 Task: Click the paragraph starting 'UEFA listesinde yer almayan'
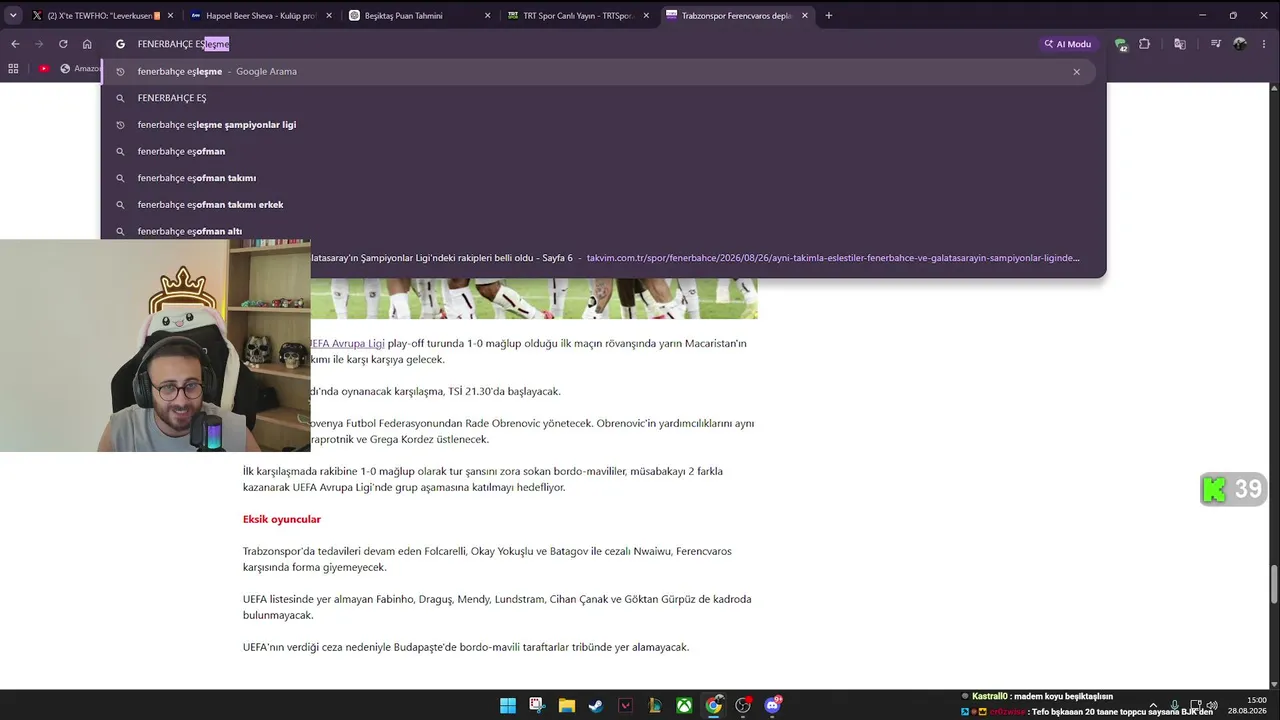pos(497,607)
